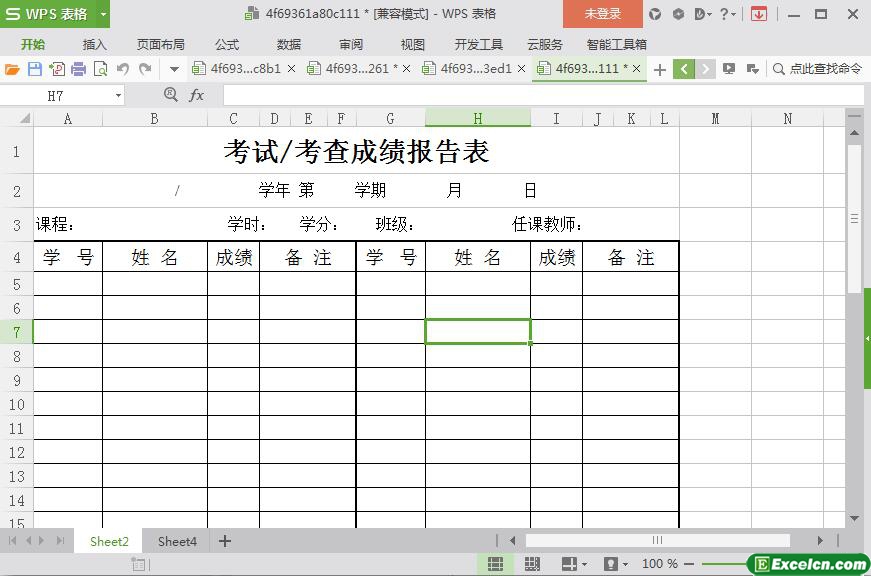Select the 课程: cell

click(x=54, y=224)
